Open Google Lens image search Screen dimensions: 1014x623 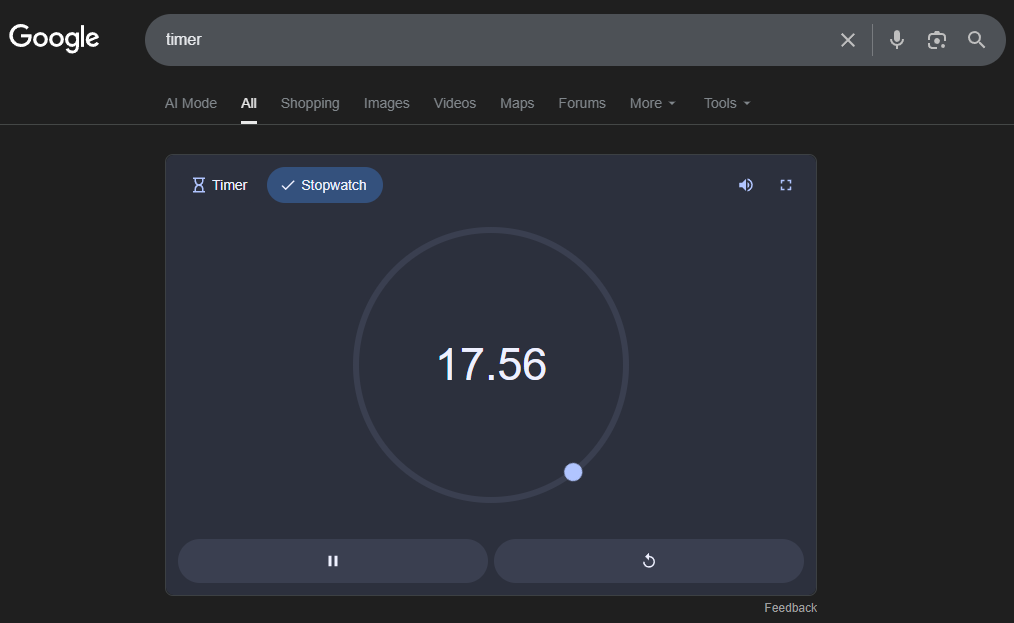[x=936, y=40]
